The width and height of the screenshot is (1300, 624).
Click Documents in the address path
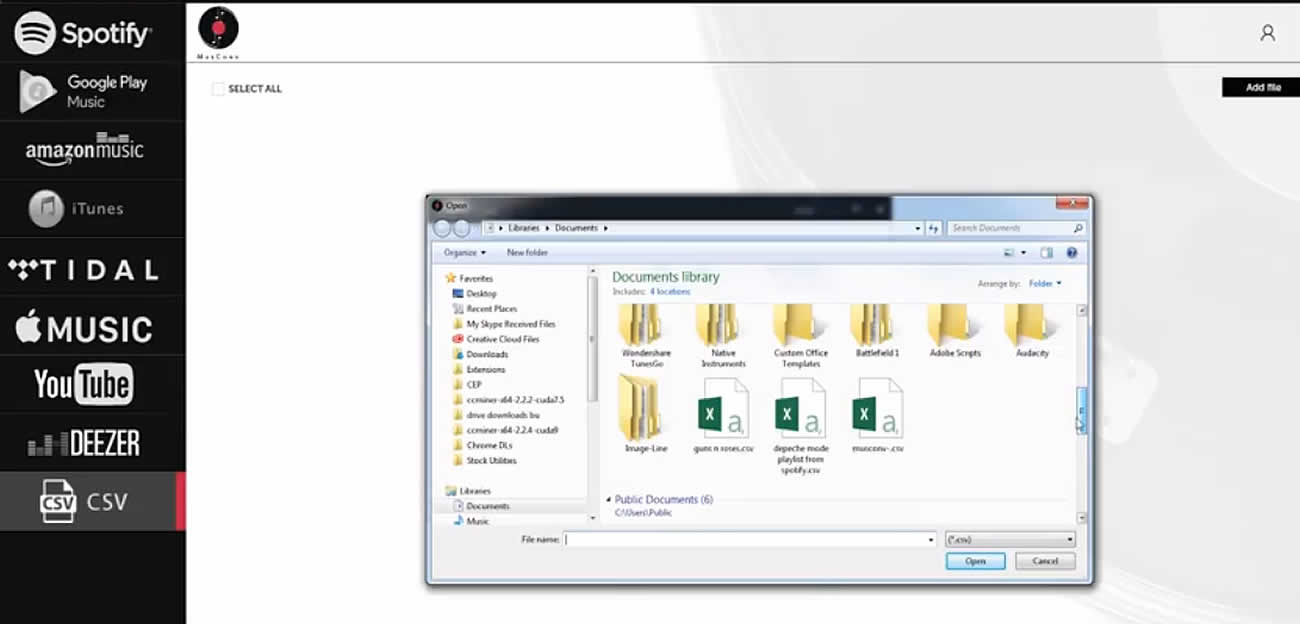(x=576, y=228)
